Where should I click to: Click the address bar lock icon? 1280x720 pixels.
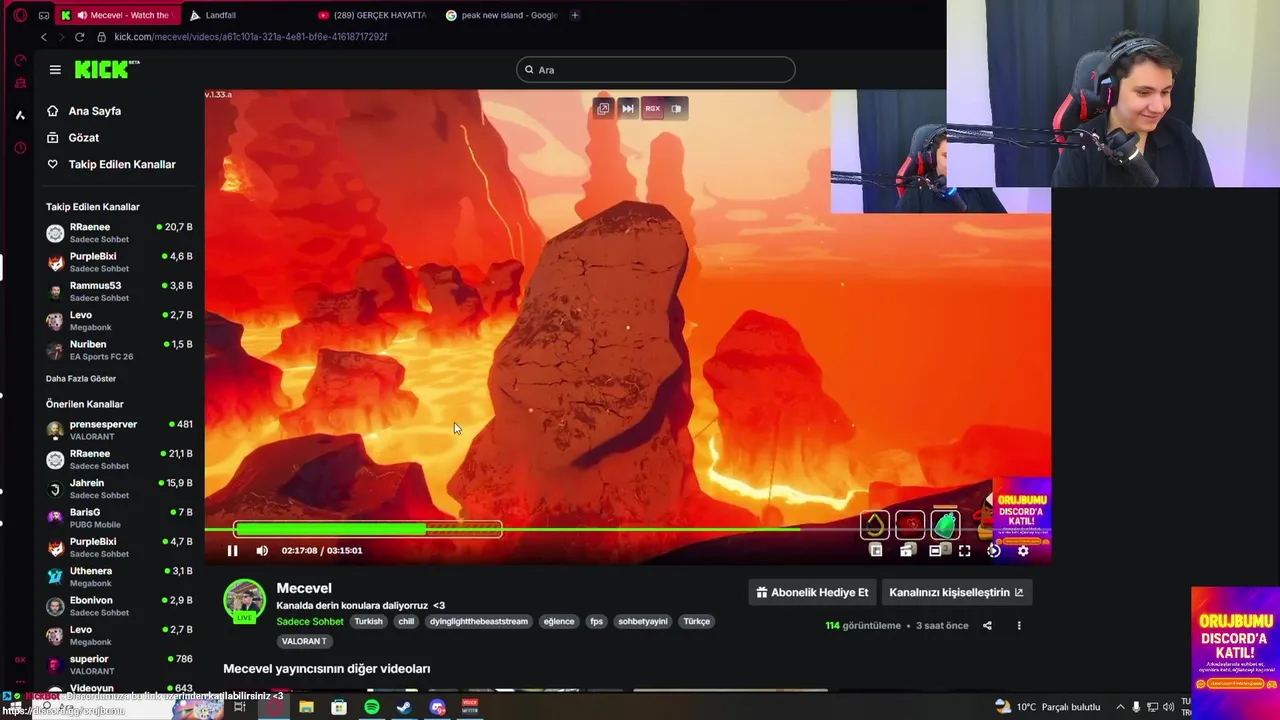click(x=101, y=37)
